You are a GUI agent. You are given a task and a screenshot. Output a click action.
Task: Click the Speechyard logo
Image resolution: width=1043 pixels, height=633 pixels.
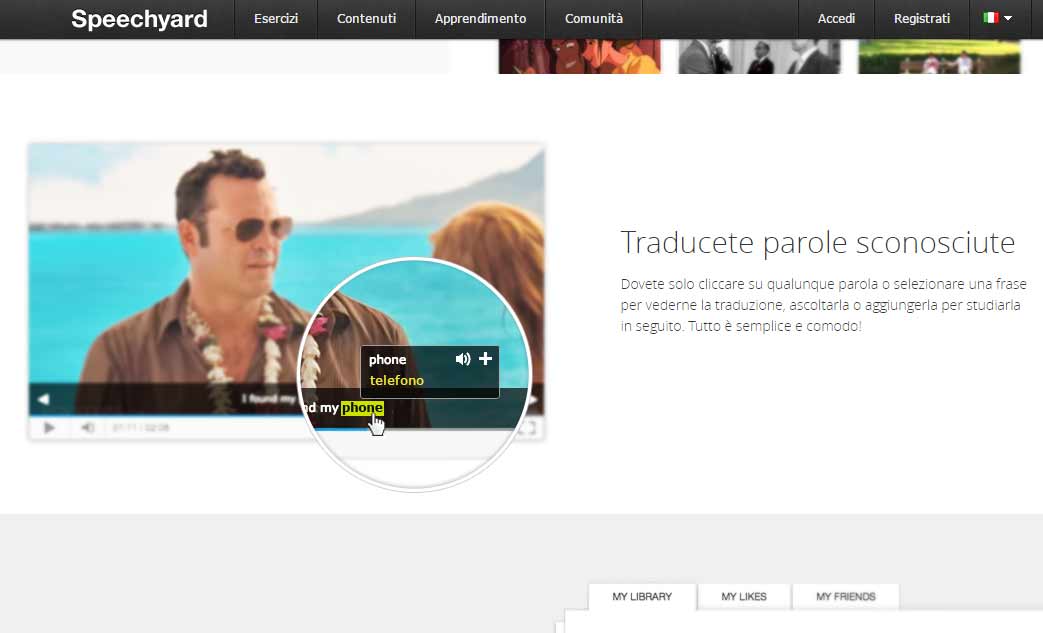coord(139,19)
